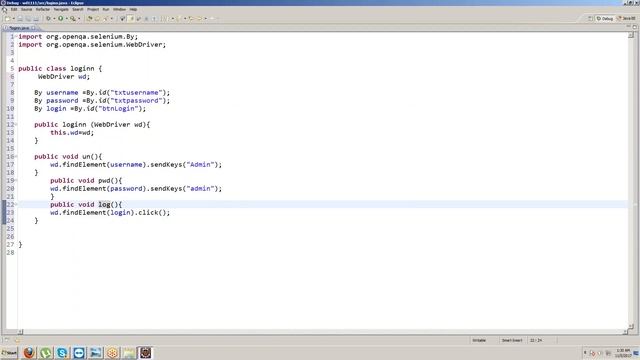Open TeamViewer from the taskbar
This screenshot has width=640, height=360.
tap(79, 353)
